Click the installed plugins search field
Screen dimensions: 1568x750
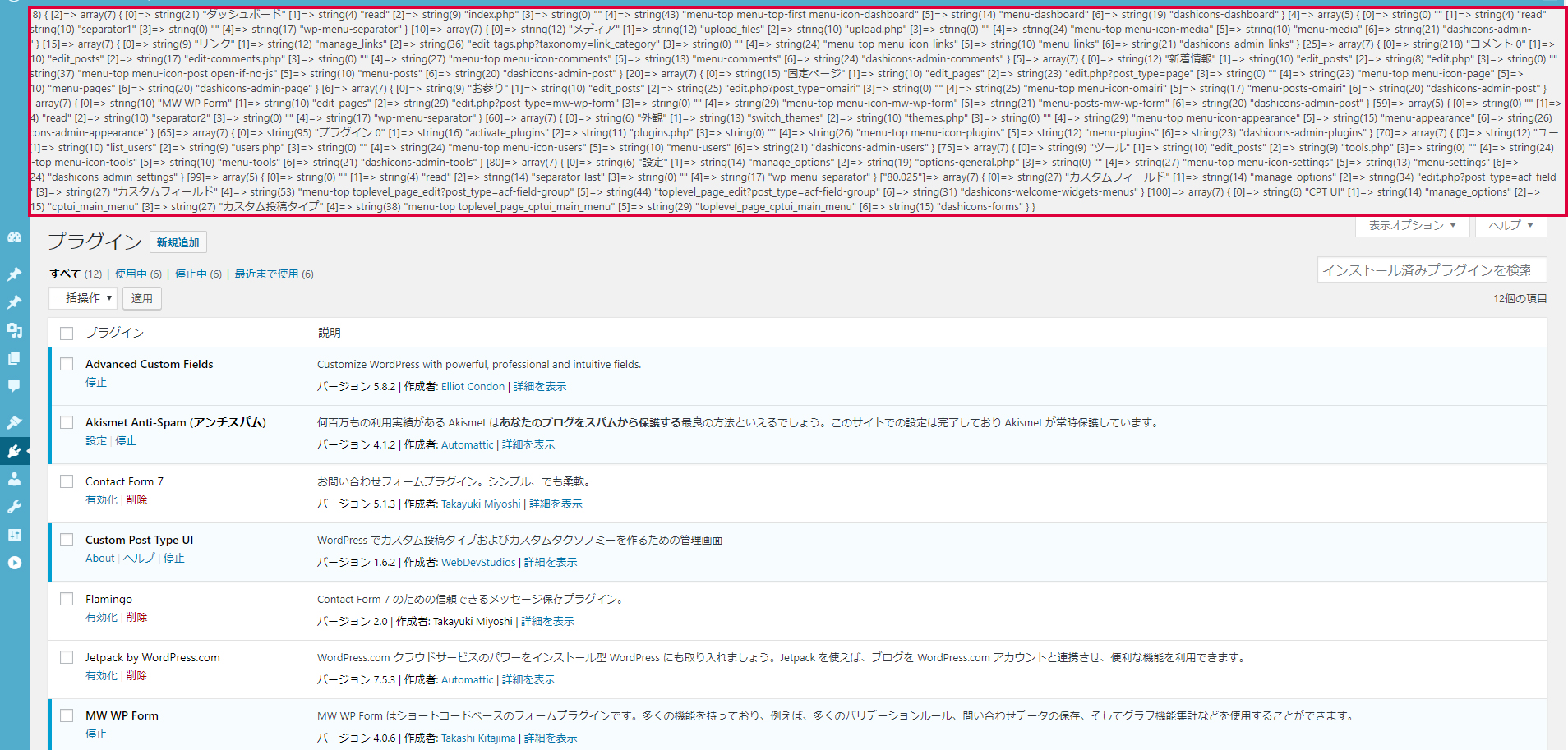coord(1432,270)
